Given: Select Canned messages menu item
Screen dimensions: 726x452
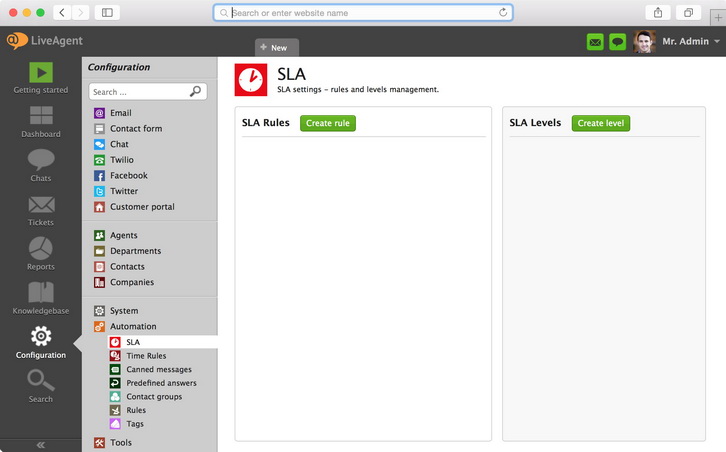Looking at the screenshot, I should 158,370.
